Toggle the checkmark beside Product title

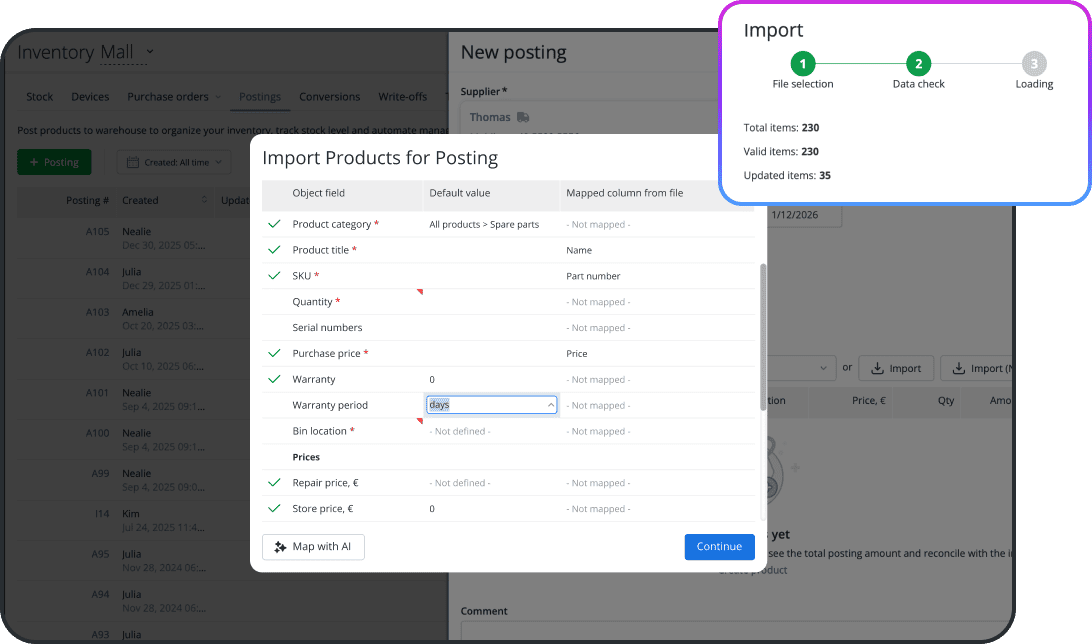[274, 249]
